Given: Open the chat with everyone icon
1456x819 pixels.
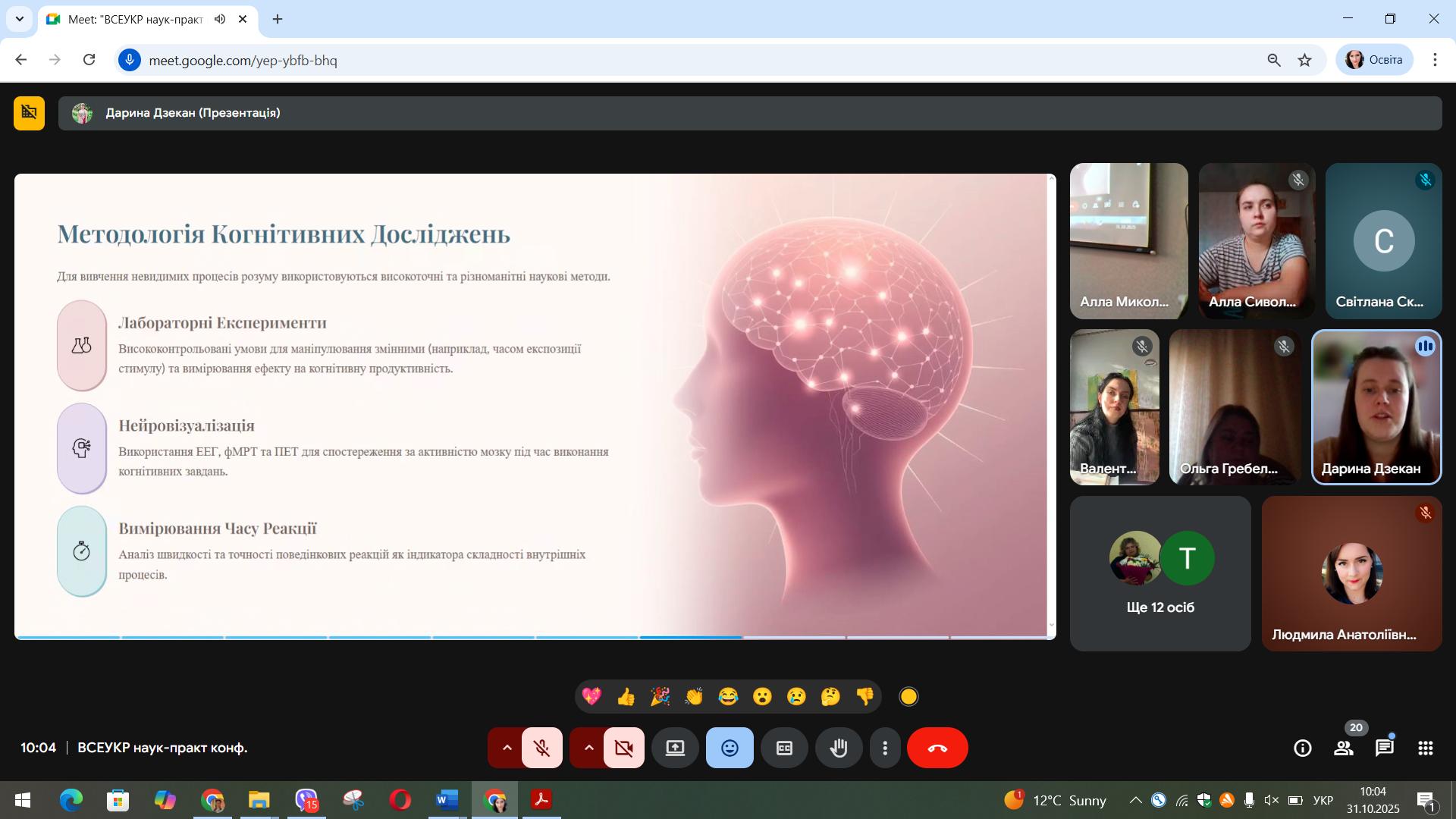Looking at the screenshot, I should coord(1385,748).
